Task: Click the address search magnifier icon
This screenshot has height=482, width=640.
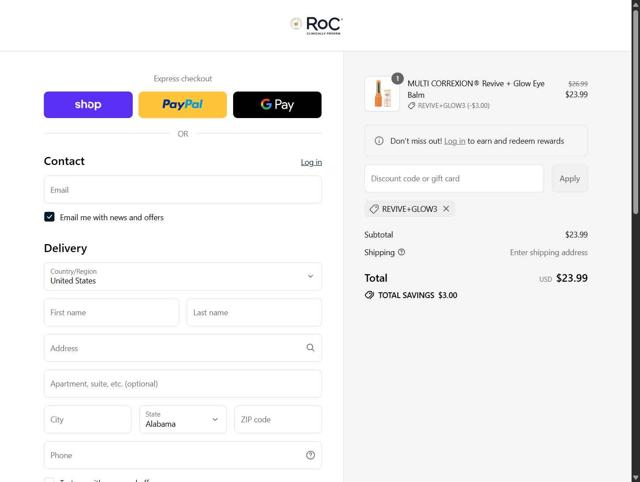Action: click(x=310, y=348)
